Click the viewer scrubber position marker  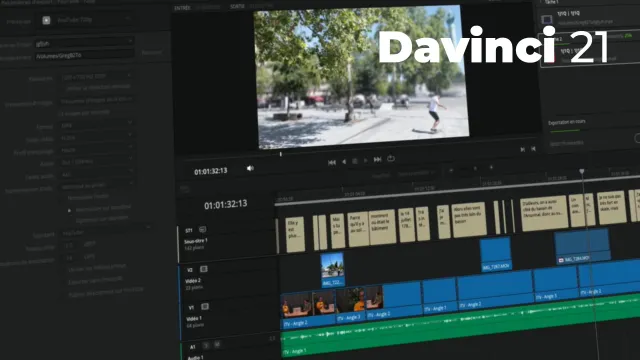[x=280, y=154]
